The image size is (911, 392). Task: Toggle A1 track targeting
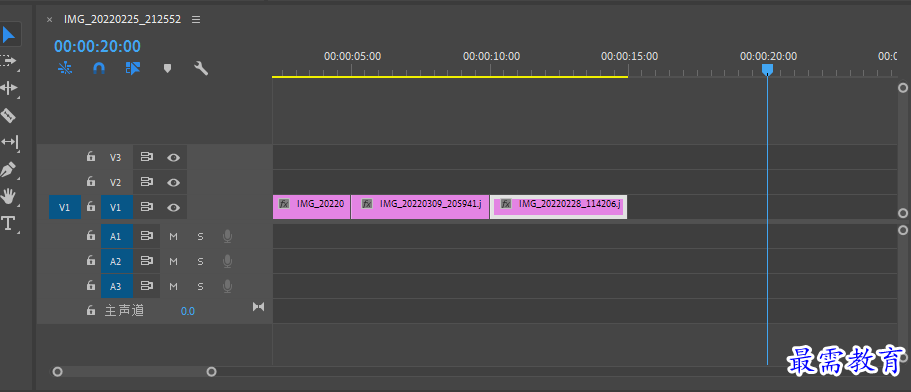tap(116, 236)
